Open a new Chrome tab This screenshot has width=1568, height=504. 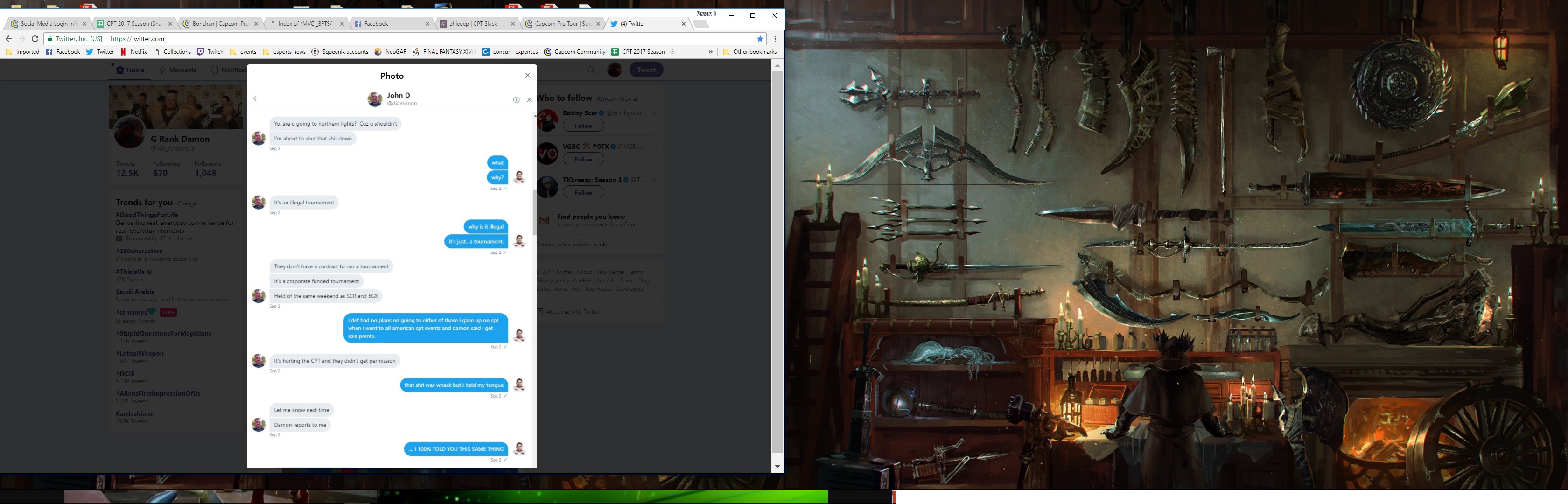click(x=701, y=24)
